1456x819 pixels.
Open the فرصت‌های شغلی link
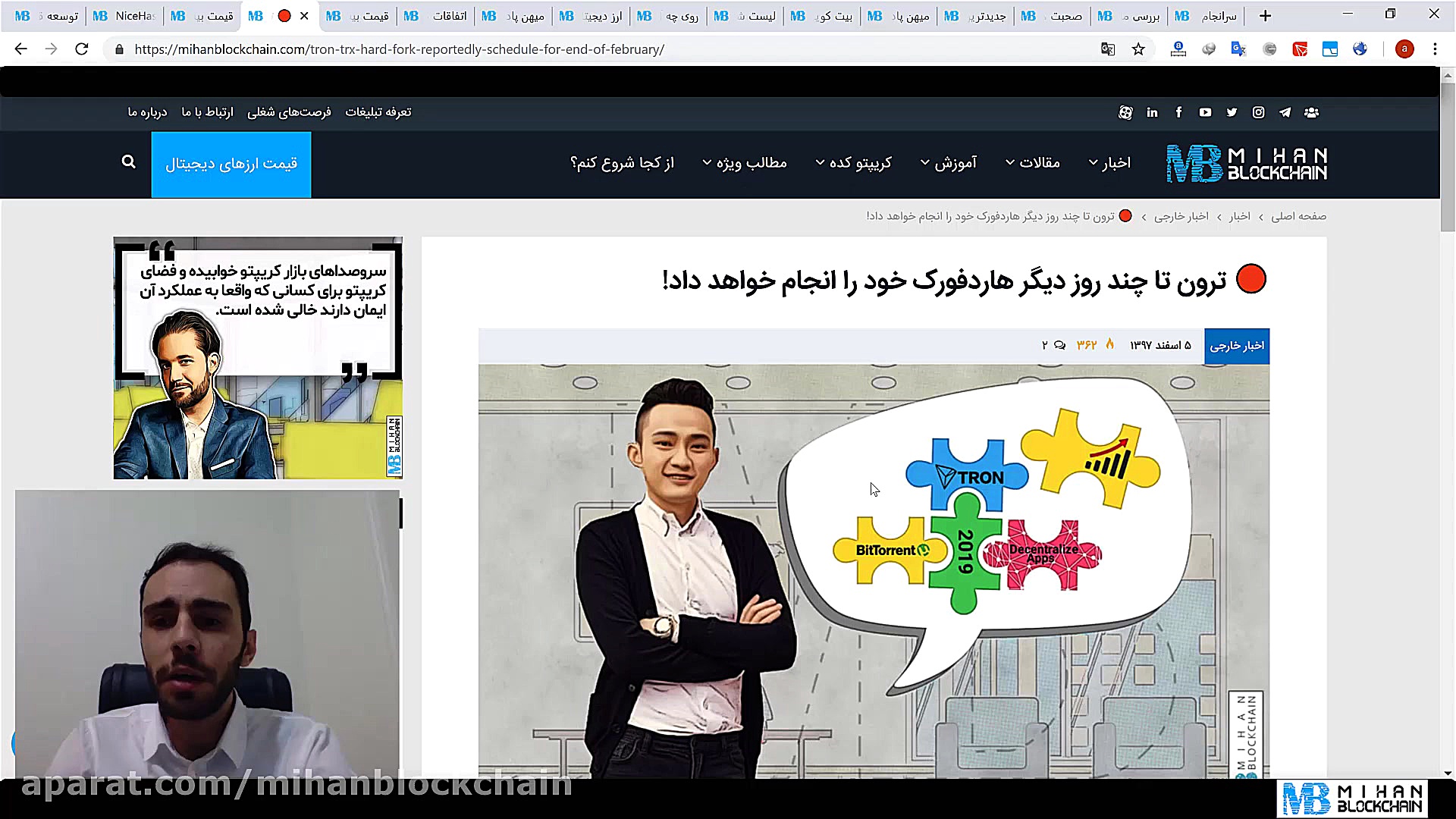[x=289, y=112]
